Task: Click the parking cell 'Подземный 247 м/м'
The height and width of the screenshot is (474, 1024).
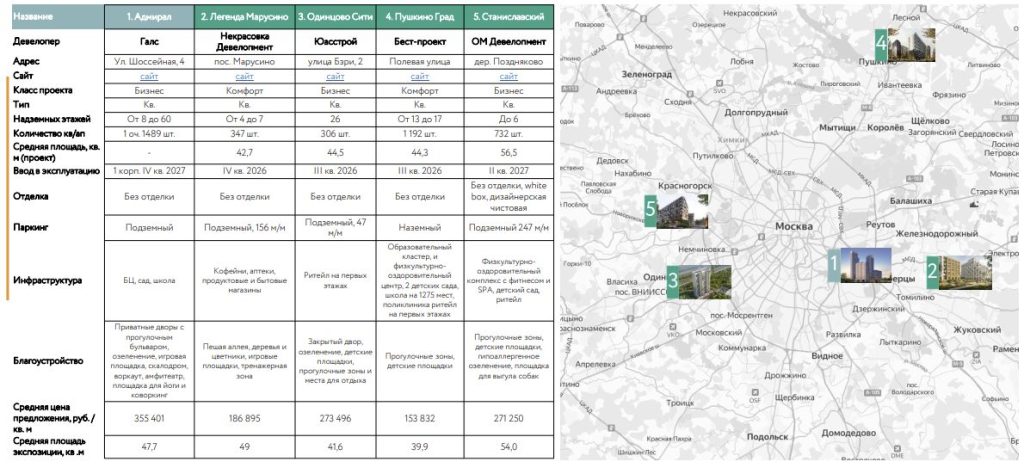Action: pyautogui.click(x=509, y=228)
